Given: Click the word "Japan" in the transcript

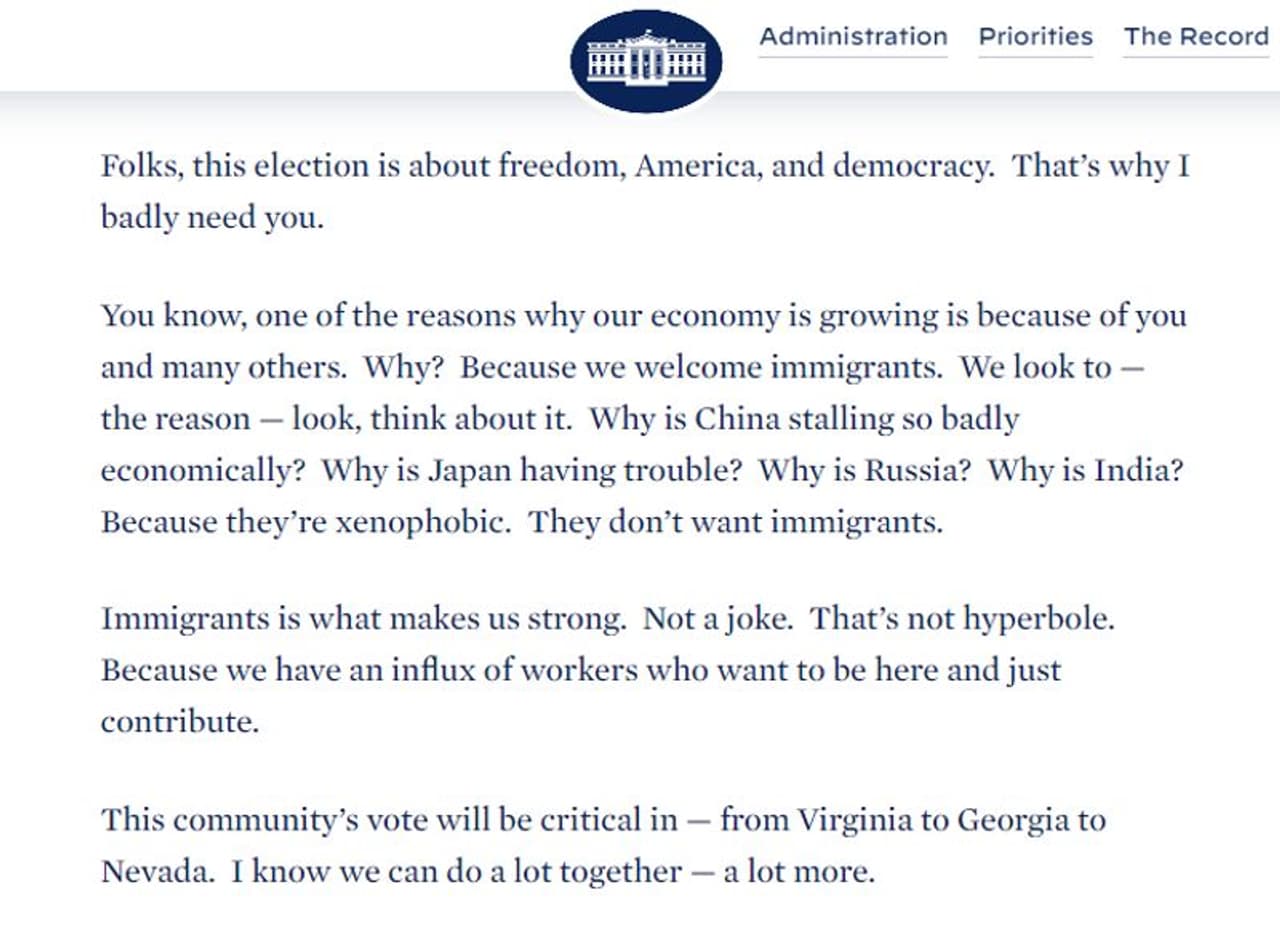Looking at the screenshot, I should coord(469,471).
